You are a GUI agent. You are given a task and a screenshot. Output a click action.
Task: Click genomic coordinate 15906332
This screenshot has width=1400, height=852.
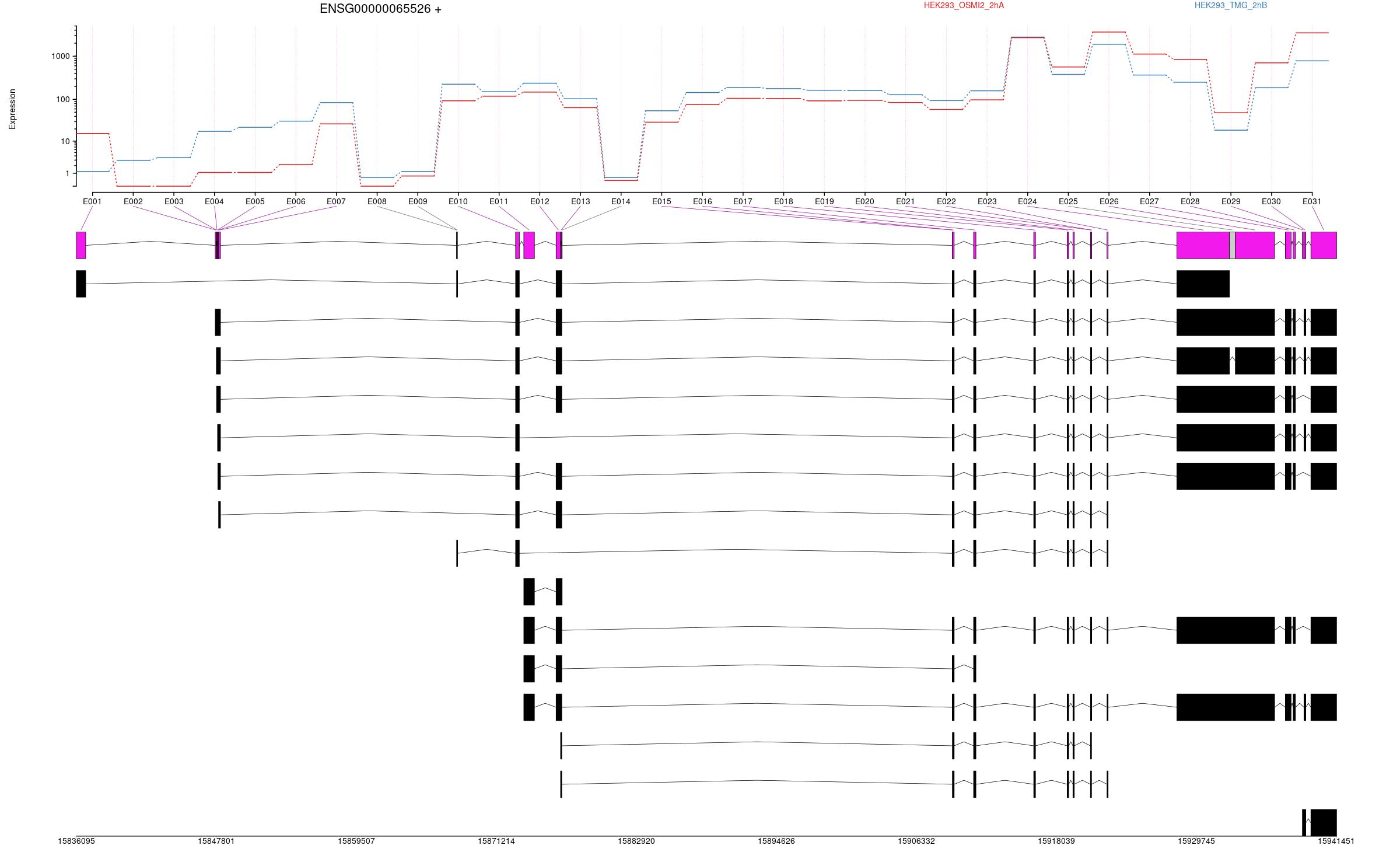(916, 841)
